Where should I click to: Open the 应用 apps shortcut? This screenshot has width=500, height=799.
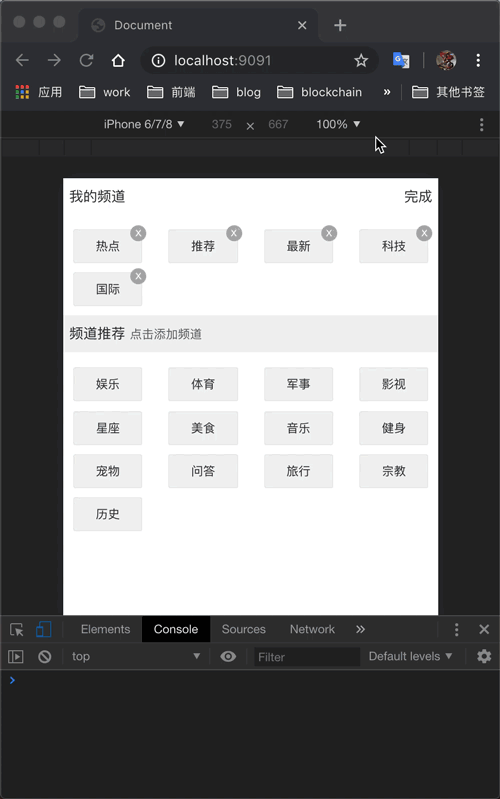39,92
